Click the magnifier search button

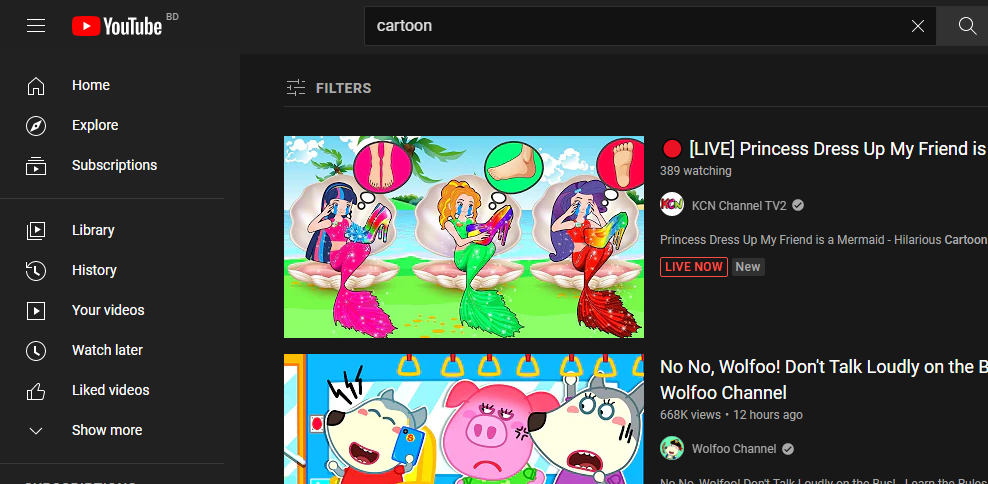967,26
